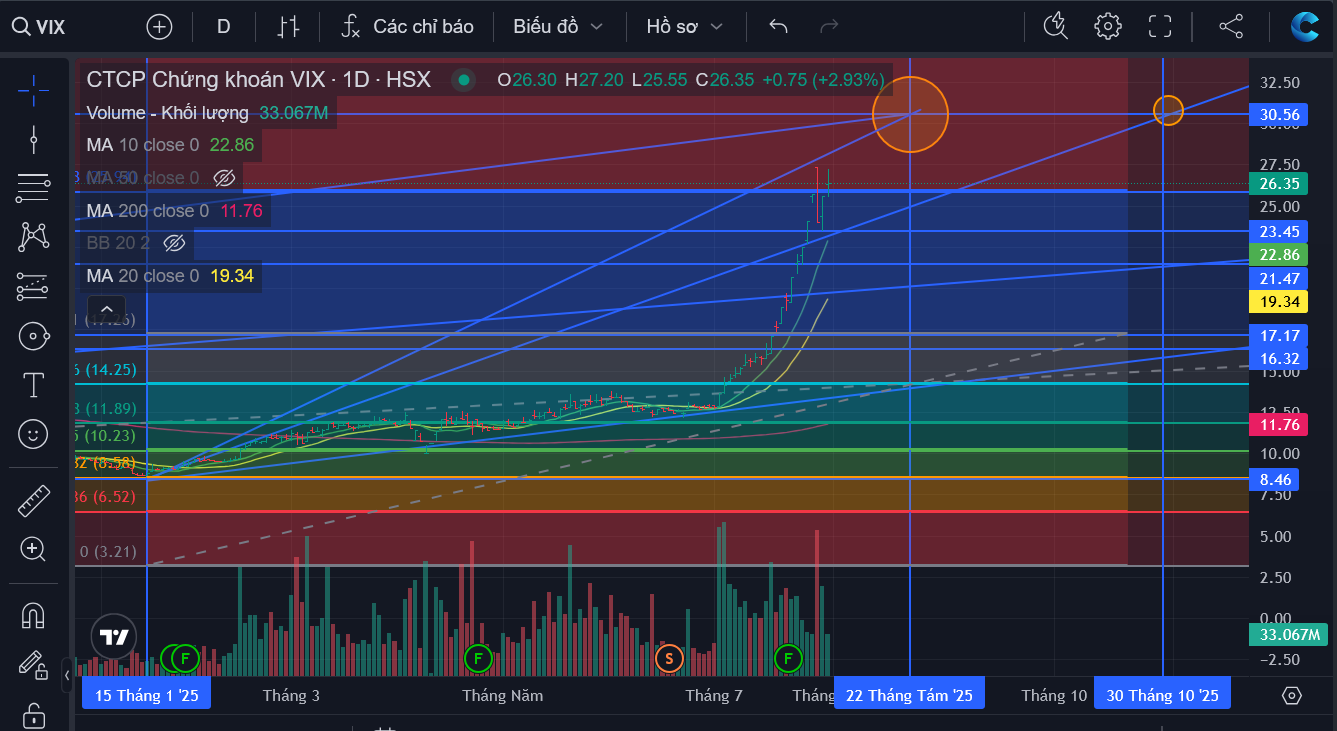
Task: Open the first green F event marker
Action: (184, 658)
